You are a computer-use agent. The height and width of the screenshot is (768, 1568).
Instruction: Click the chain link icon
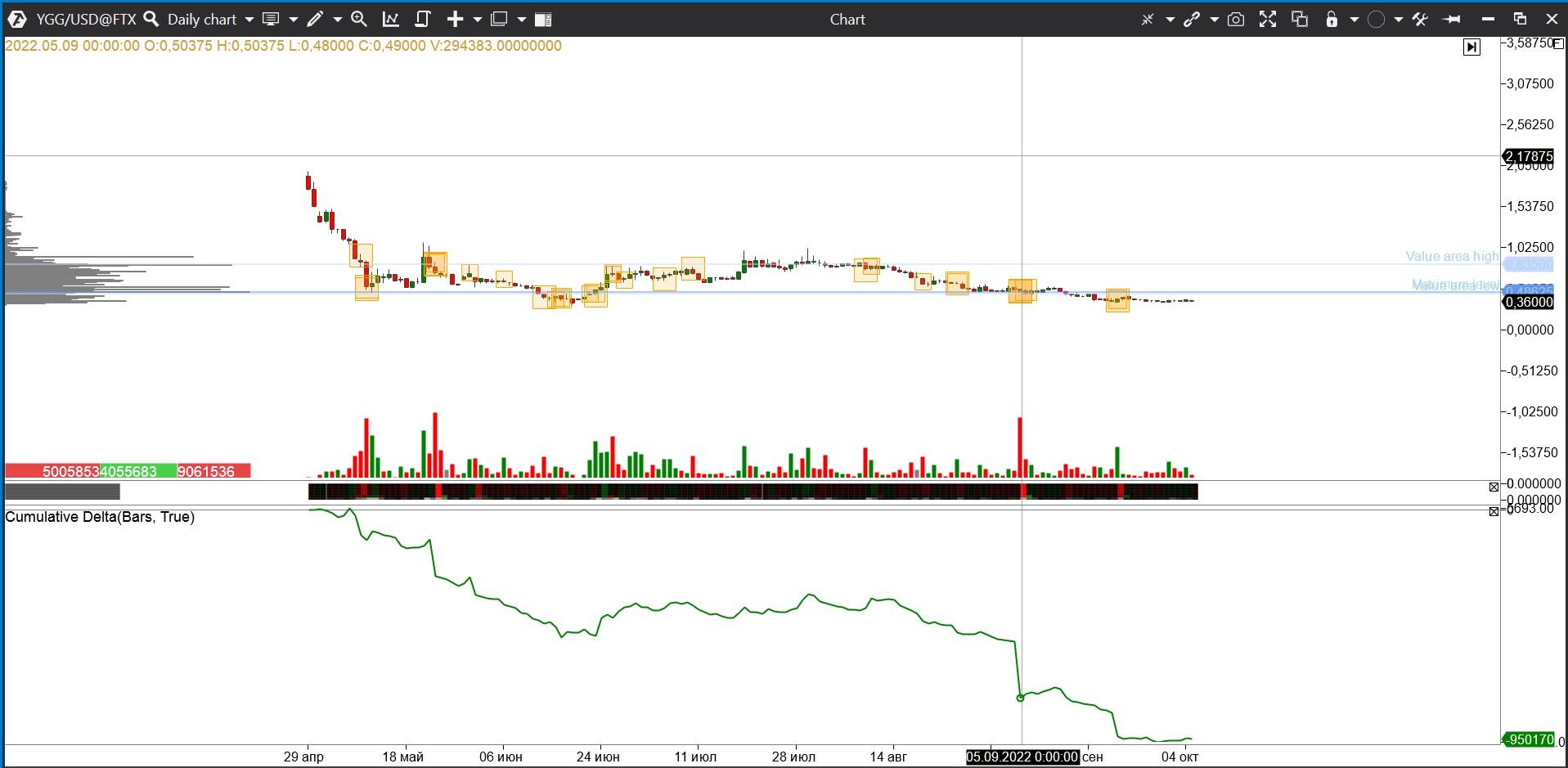pyautogui.click(x=1192, y=19)
